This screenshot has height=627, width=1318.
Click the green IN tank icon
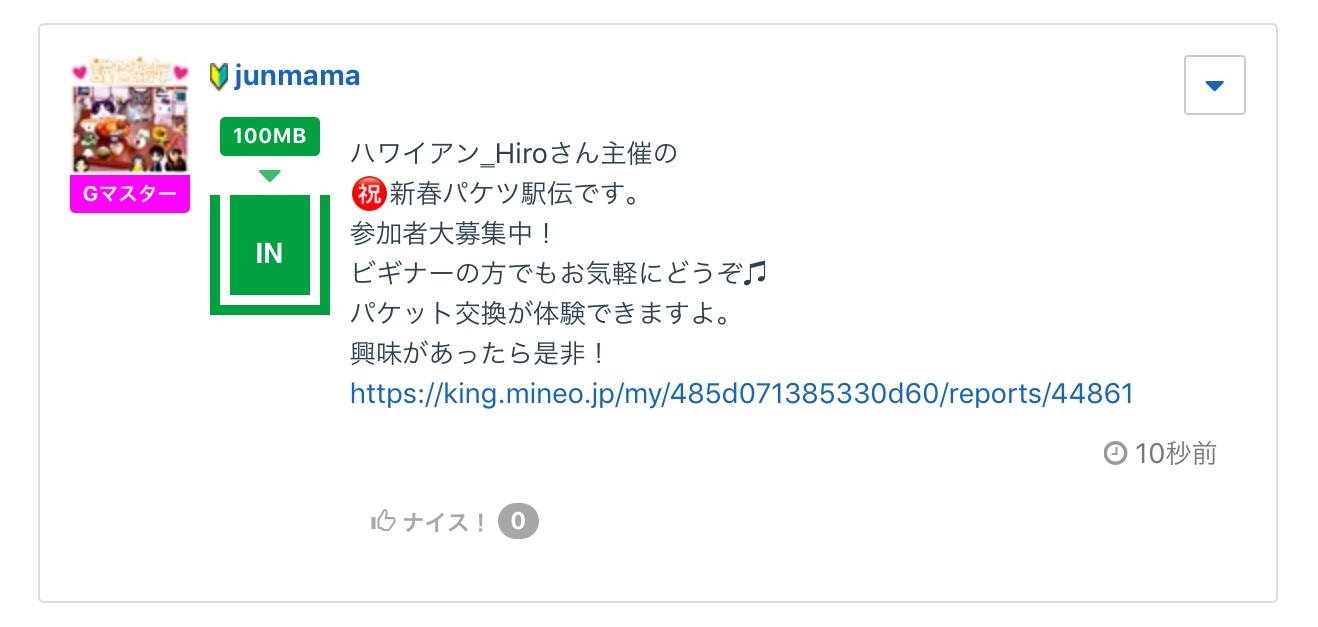pyautogui.click(x=269, y=254)
